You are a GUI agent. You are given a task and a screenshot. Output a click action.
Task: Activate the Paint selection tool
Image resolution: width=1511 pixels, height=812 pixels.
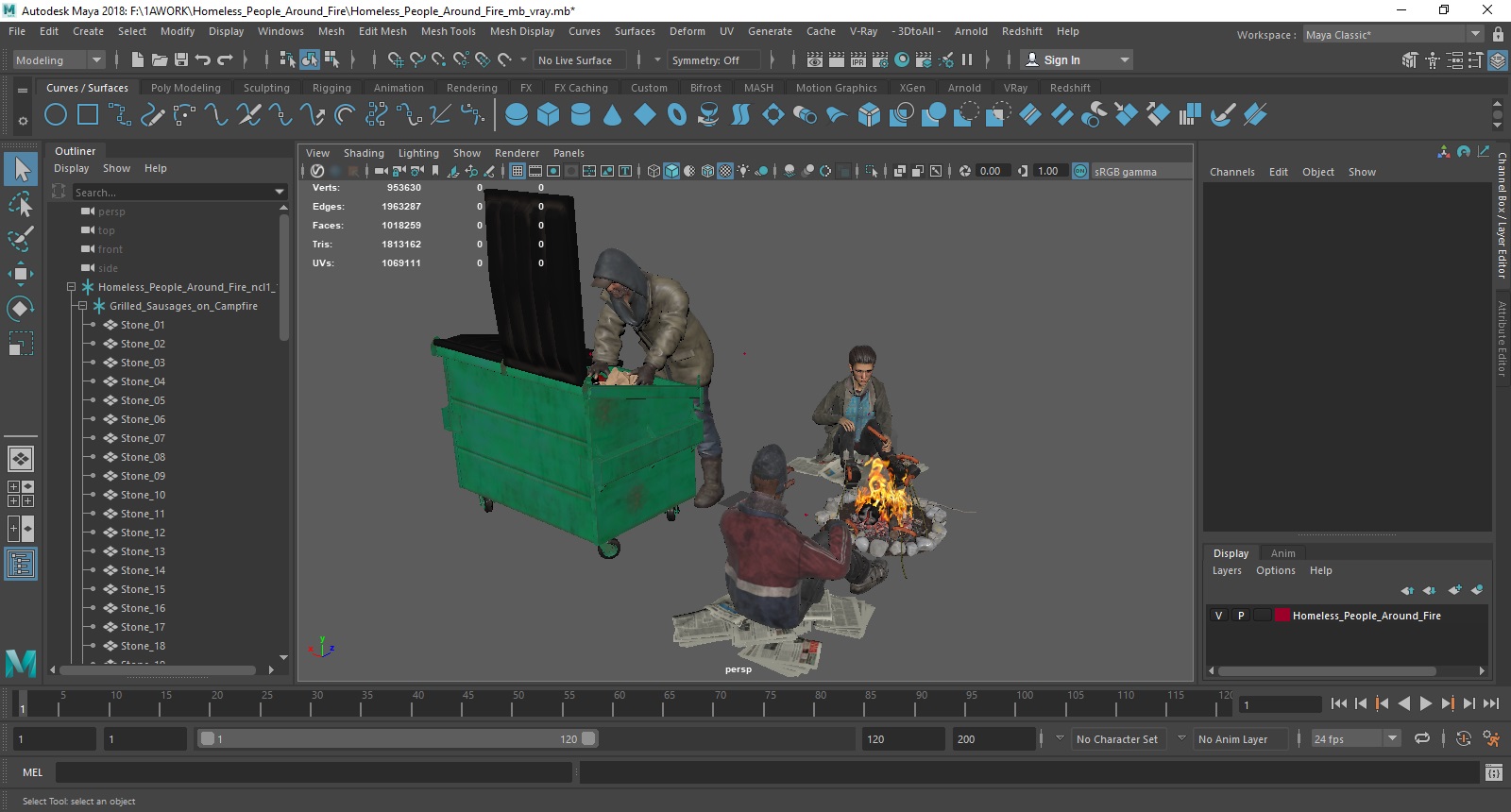tap(21, 239)
